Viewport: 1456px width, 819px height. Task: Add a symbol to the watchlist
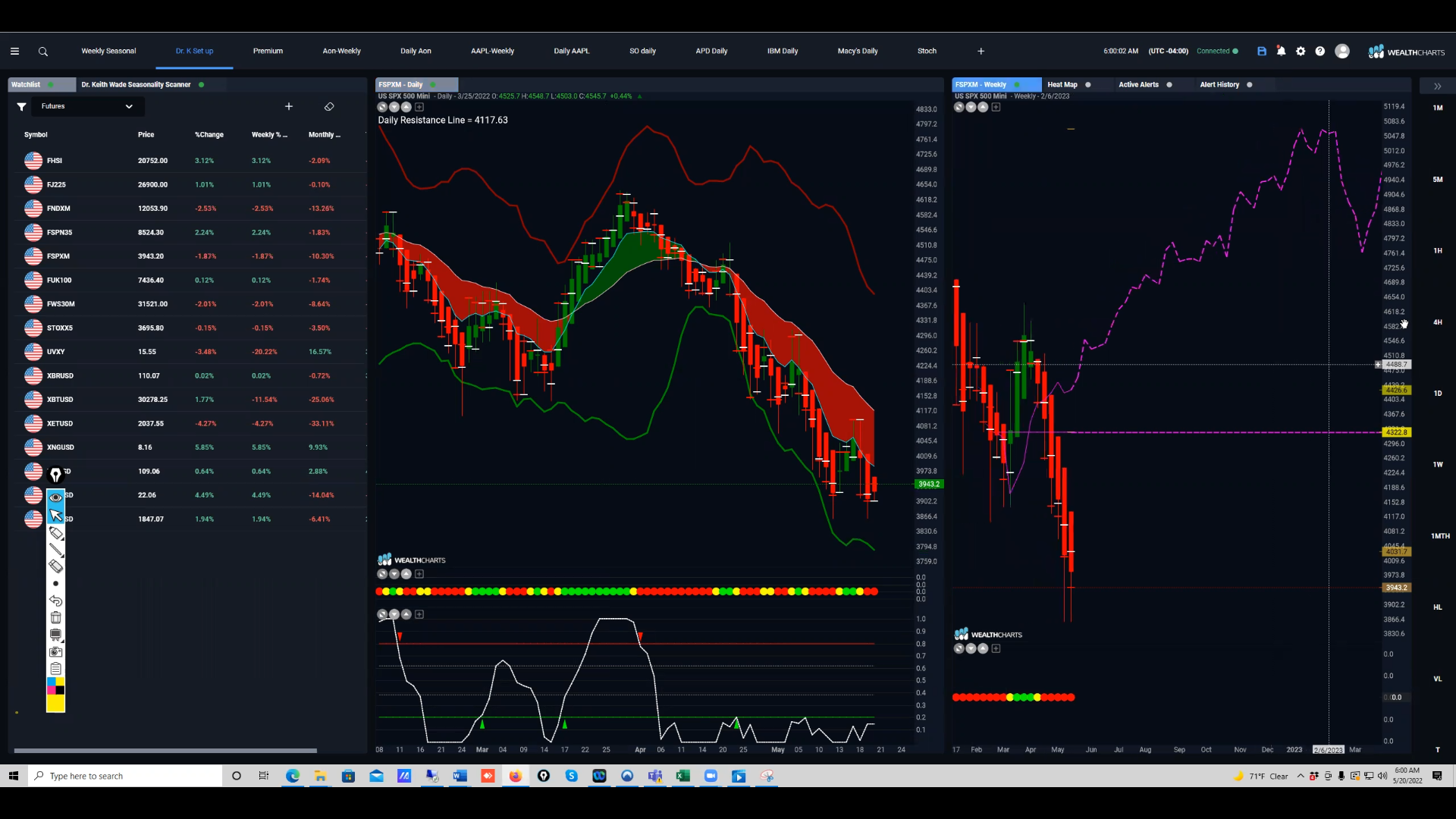pos(289,107)
